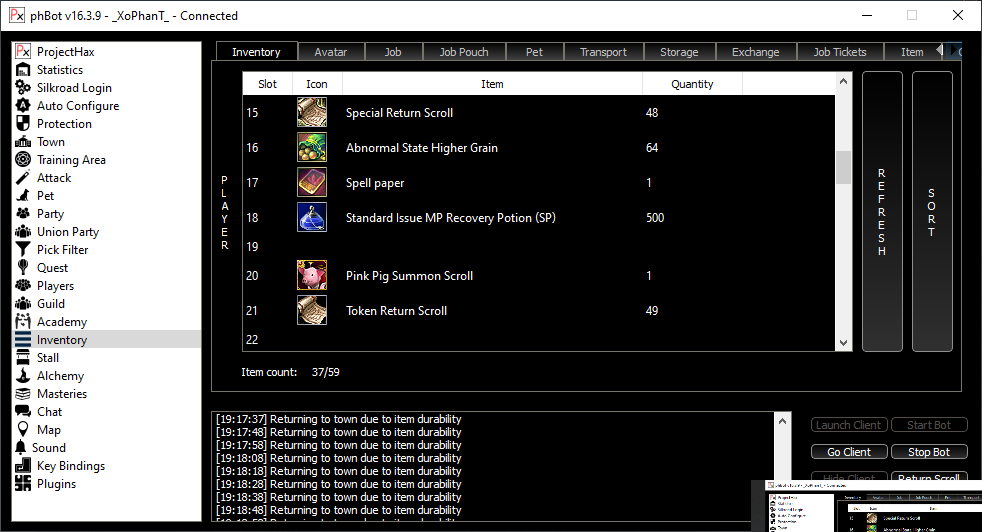
Task: Click the Special Return Scroll item icon
Action: point(312,113)
